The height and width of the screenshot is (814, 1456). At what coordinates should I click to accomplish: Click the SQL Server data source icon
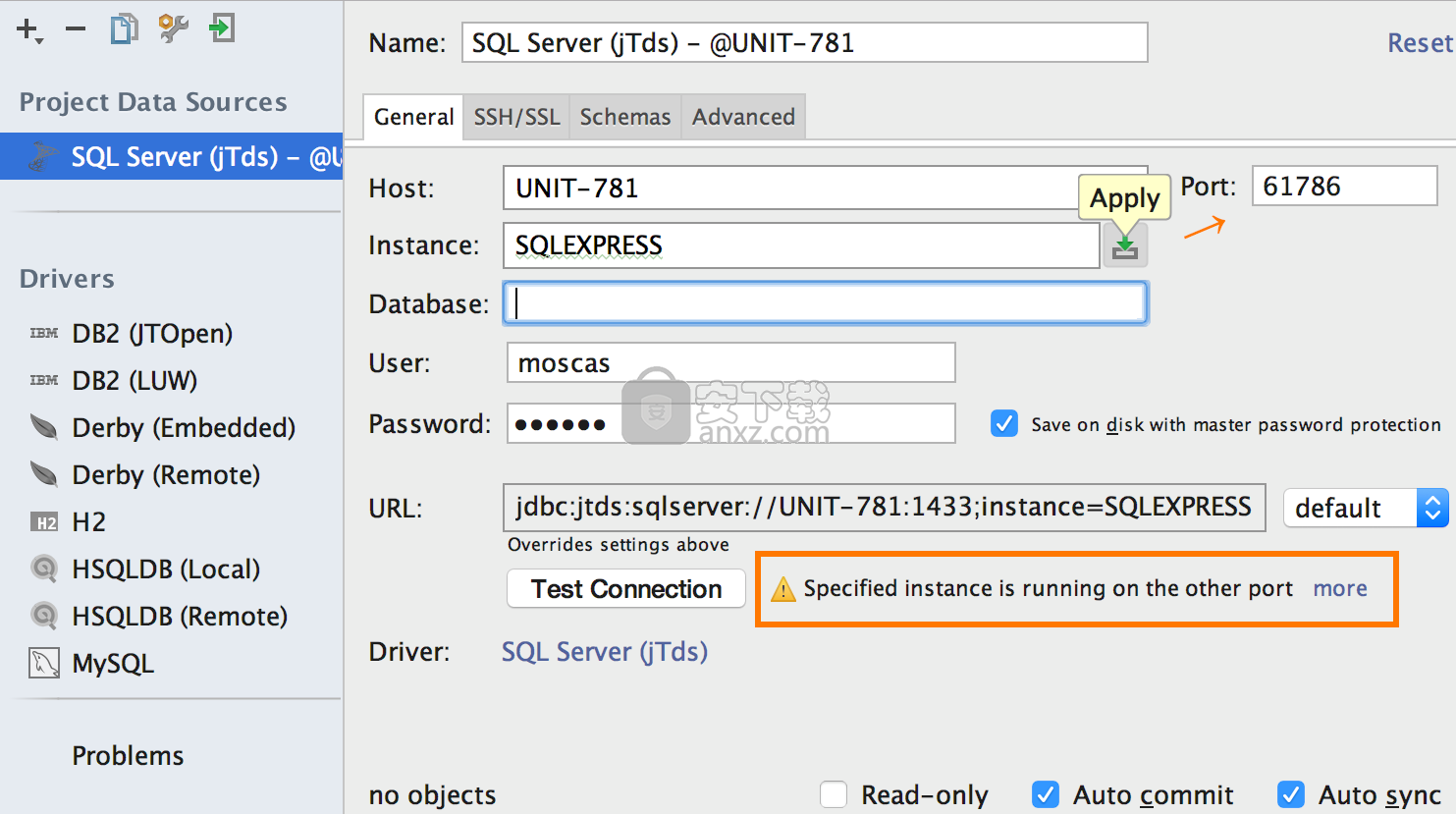pos(43,157)
